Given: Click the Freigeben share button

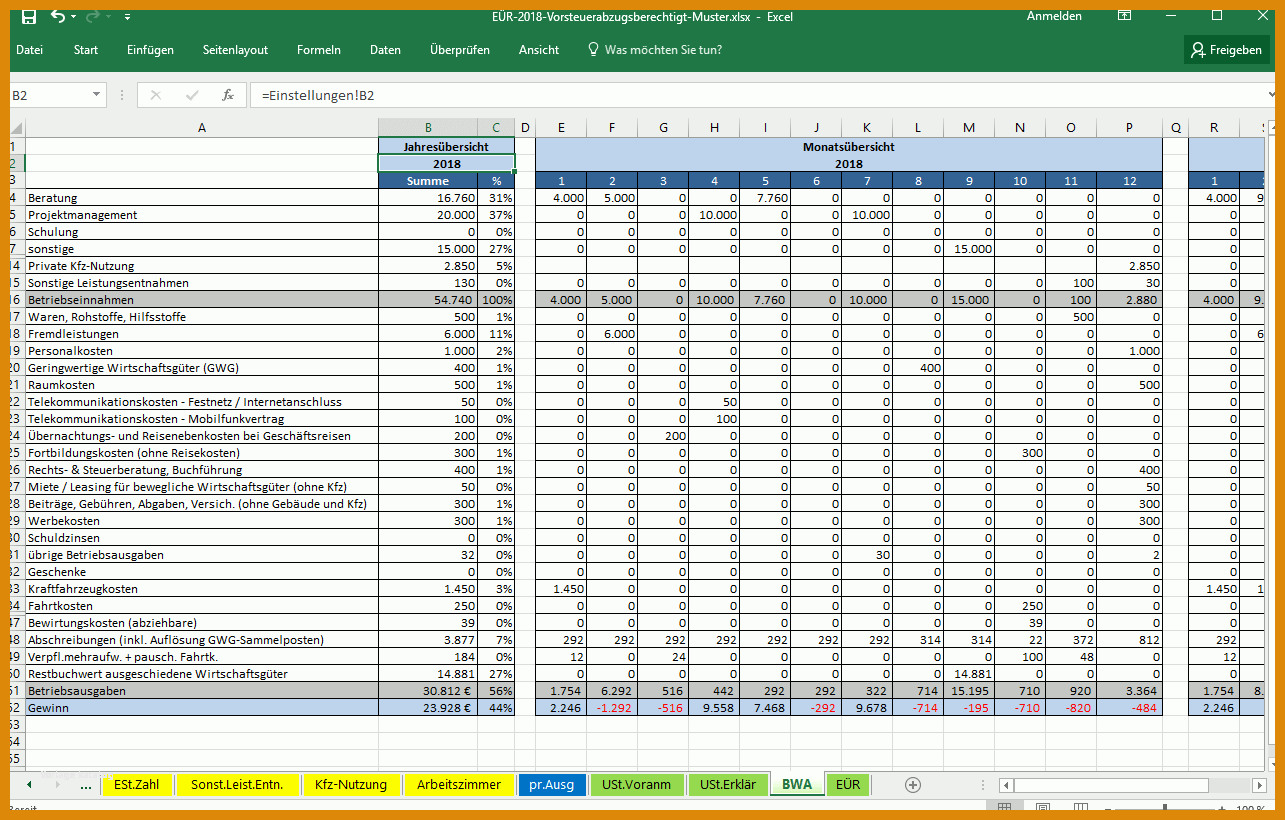Looking at the screenshot, I should pyautogui.click(x=1226, y=50).
